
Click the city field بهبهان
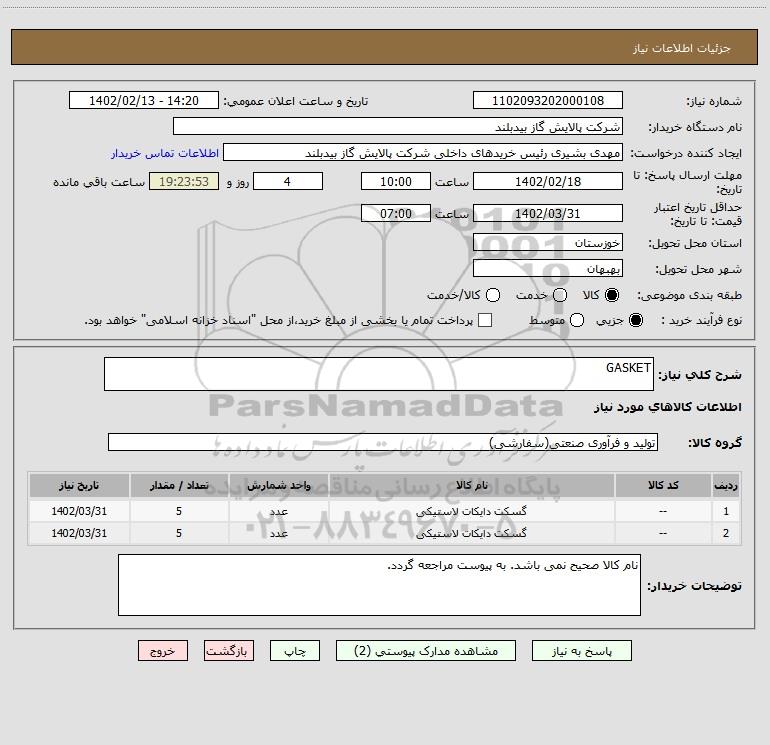(x=548, y=269)
